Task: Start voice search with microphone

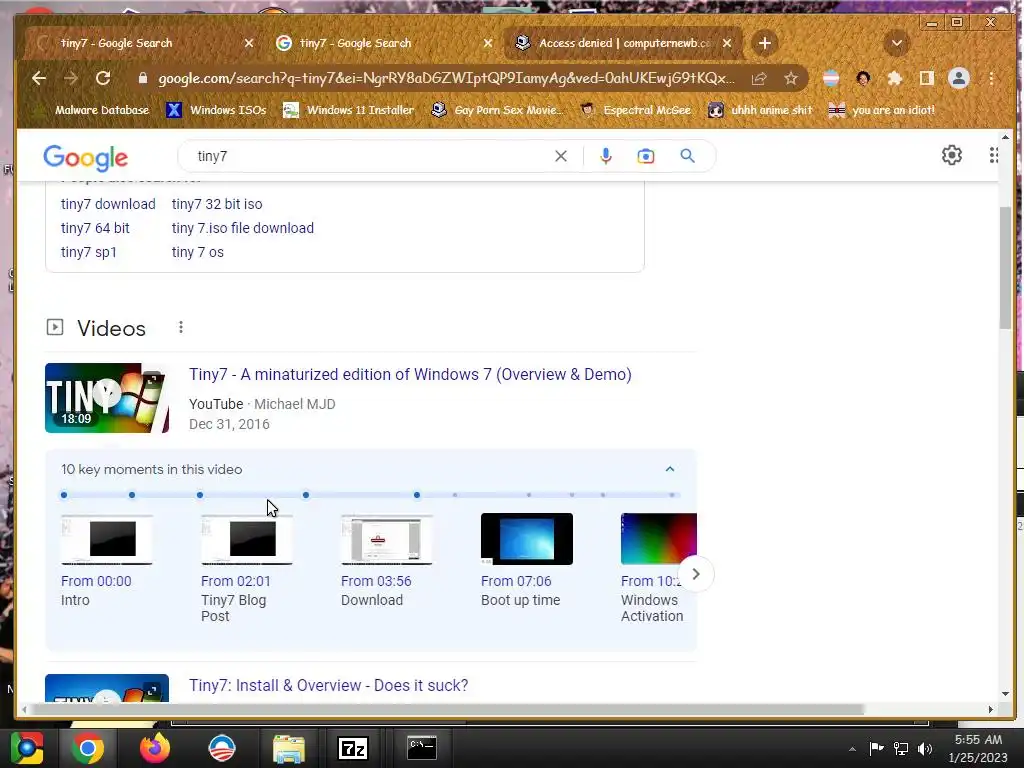Action: pos(605,156)
